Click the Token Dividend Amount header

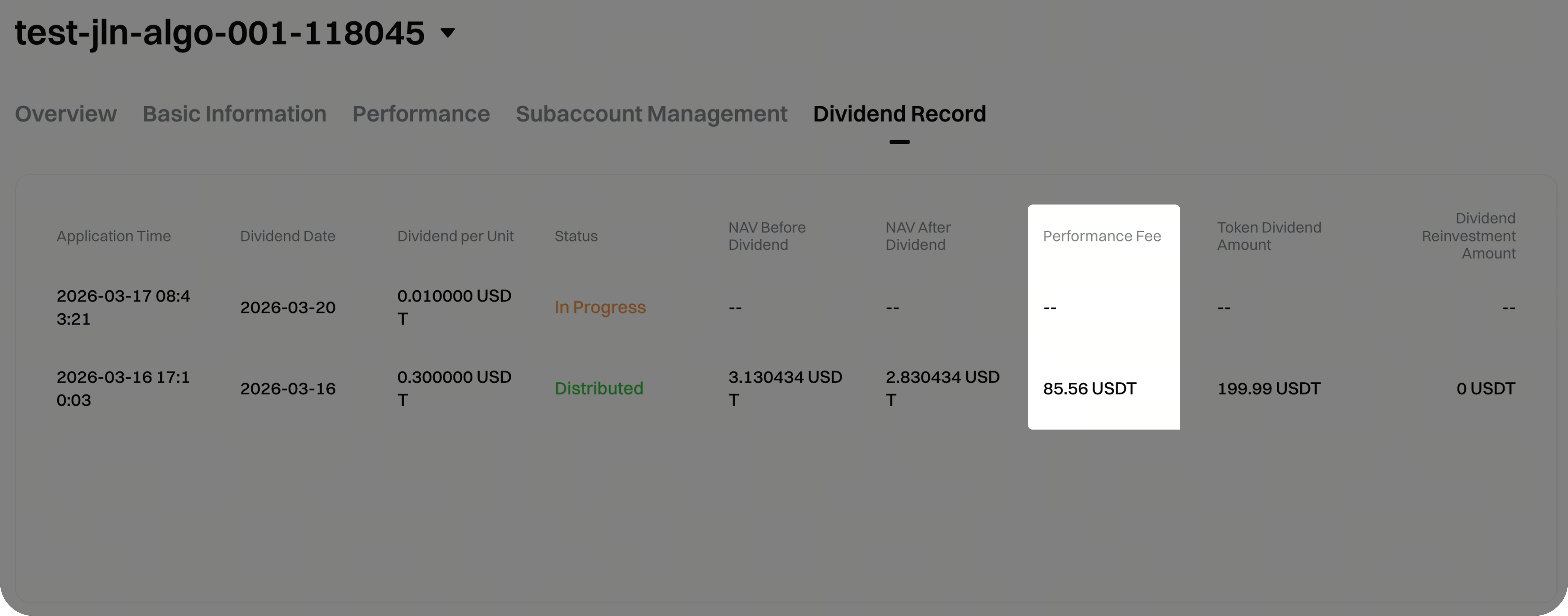1268,236
